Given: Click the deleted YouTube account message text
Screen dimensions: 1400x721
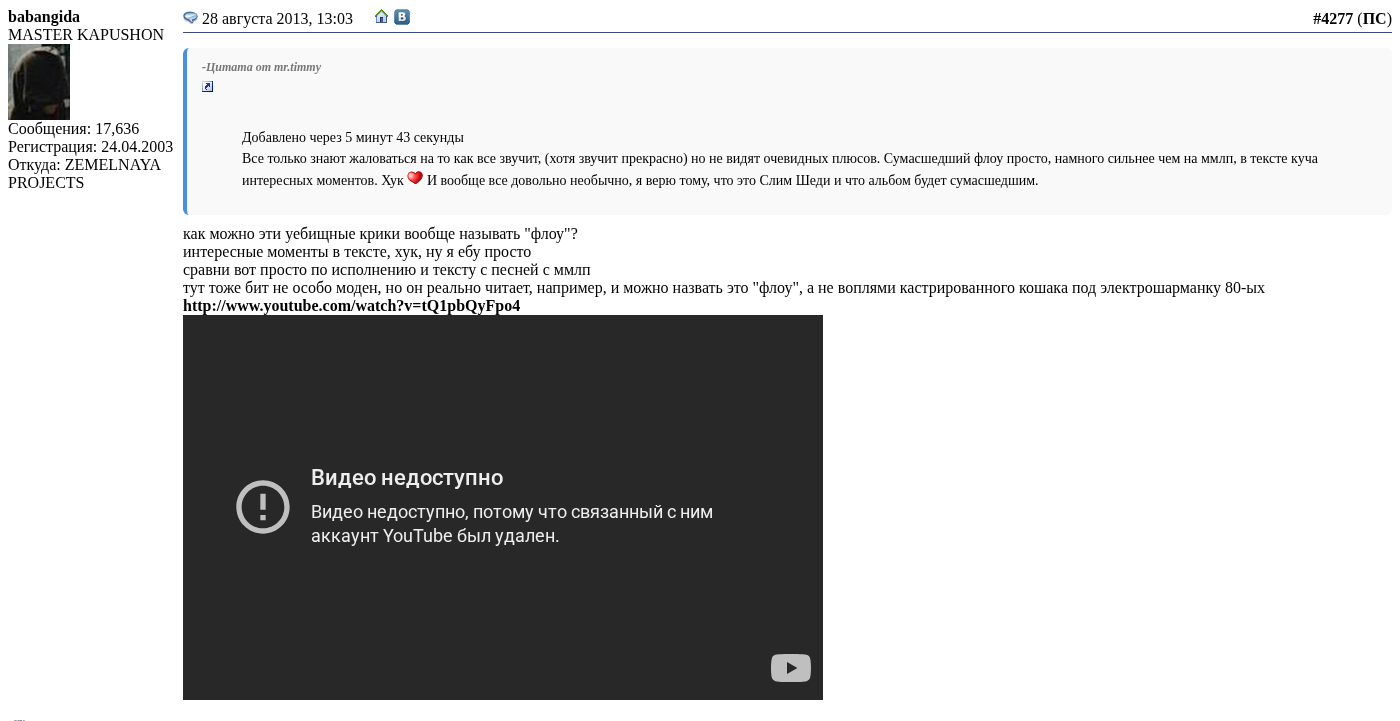Looking at the screenshot, I should pos(511,524).
